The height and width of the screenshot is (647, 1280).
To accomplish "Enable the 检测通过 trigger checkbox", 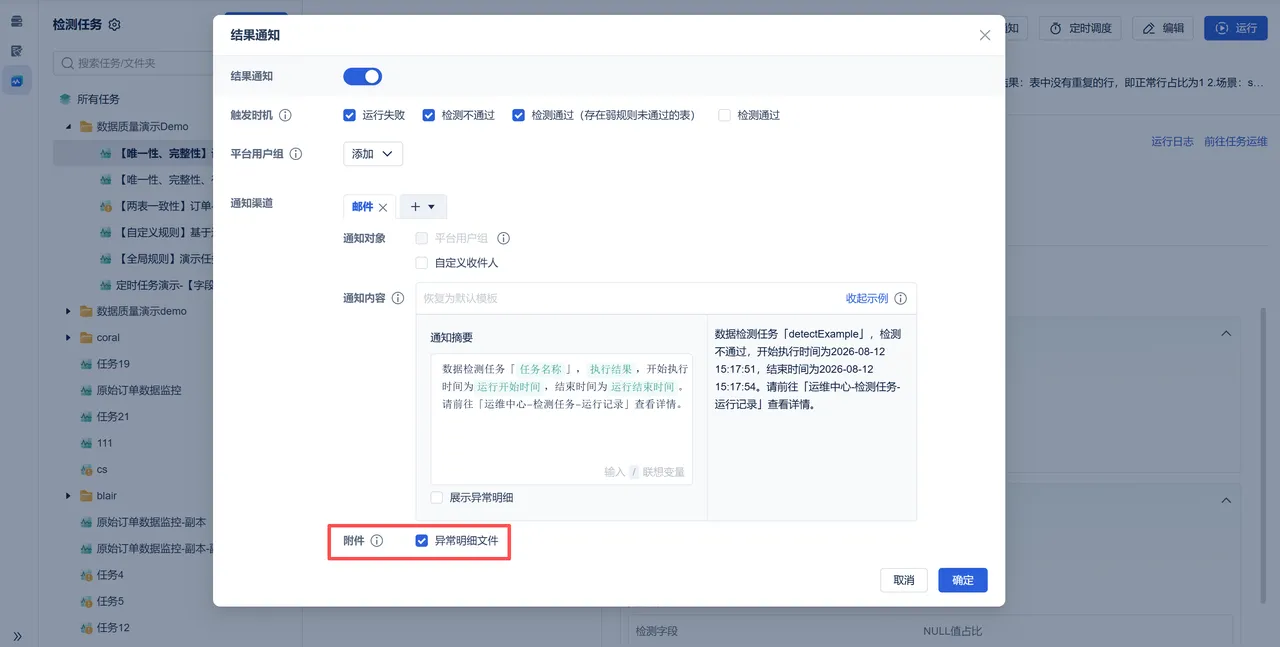I will tap(724, 115).
